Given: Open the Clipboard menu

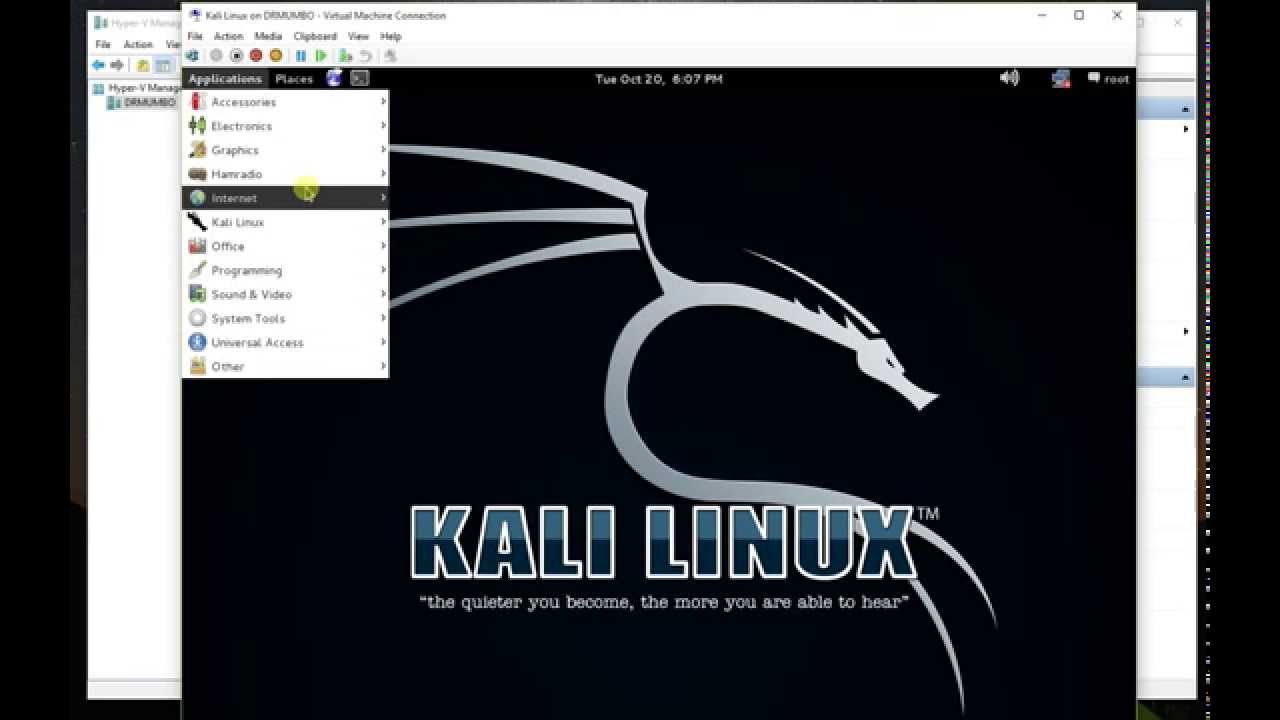Looking at the screenshot, I should (315, 36).
